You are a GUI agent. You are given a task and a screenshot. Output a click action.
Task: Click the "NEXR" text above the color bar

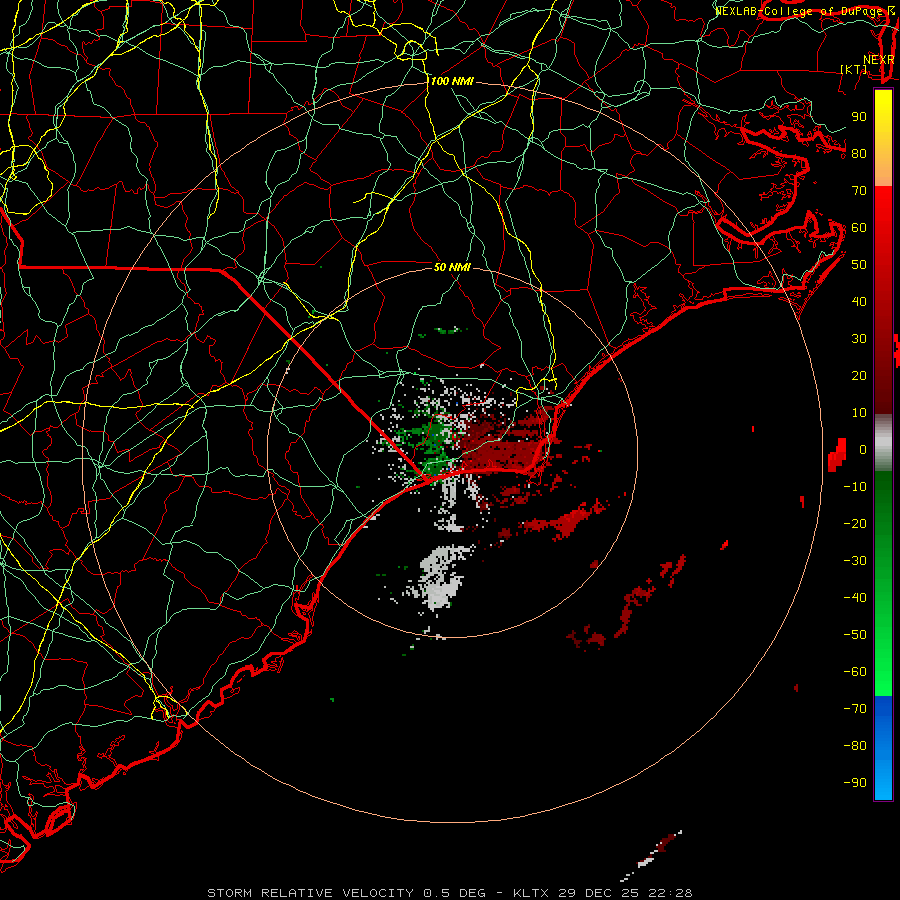coord(878,60)
